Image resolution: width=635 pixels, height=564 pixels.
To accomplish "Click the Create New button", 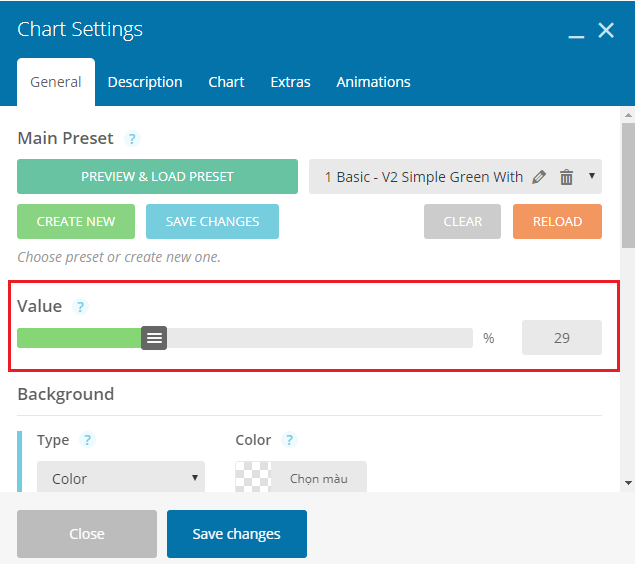I will coord(76,221).
